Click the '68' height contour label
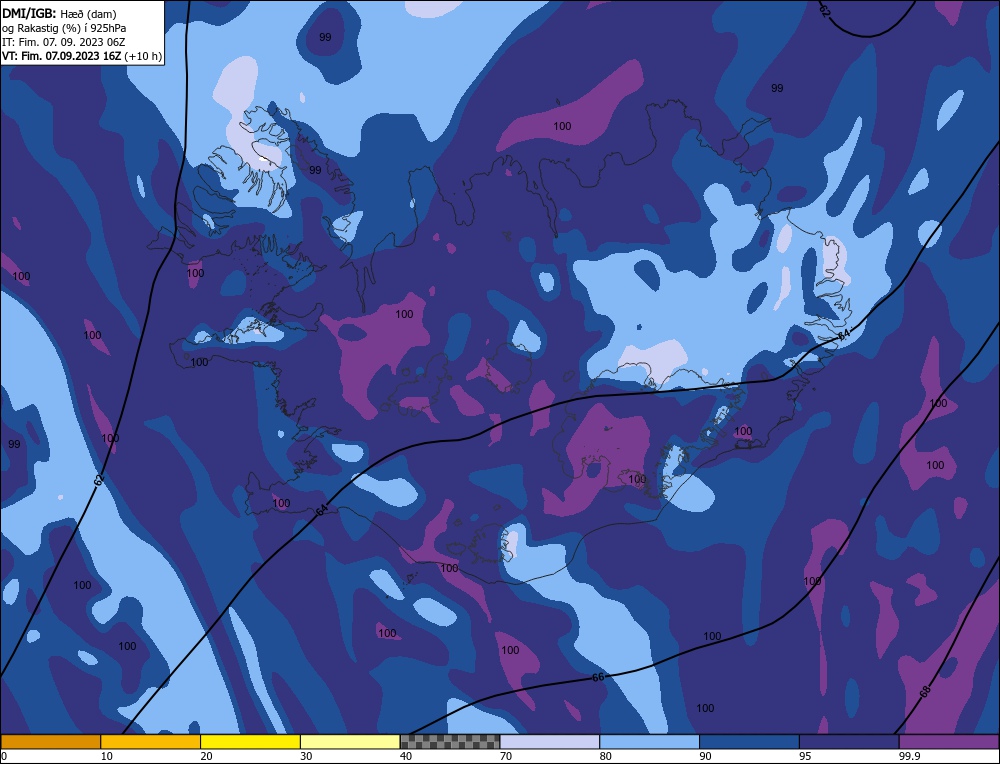The width and height of the screenshot is (1000, 764). (x=925, y=691)
